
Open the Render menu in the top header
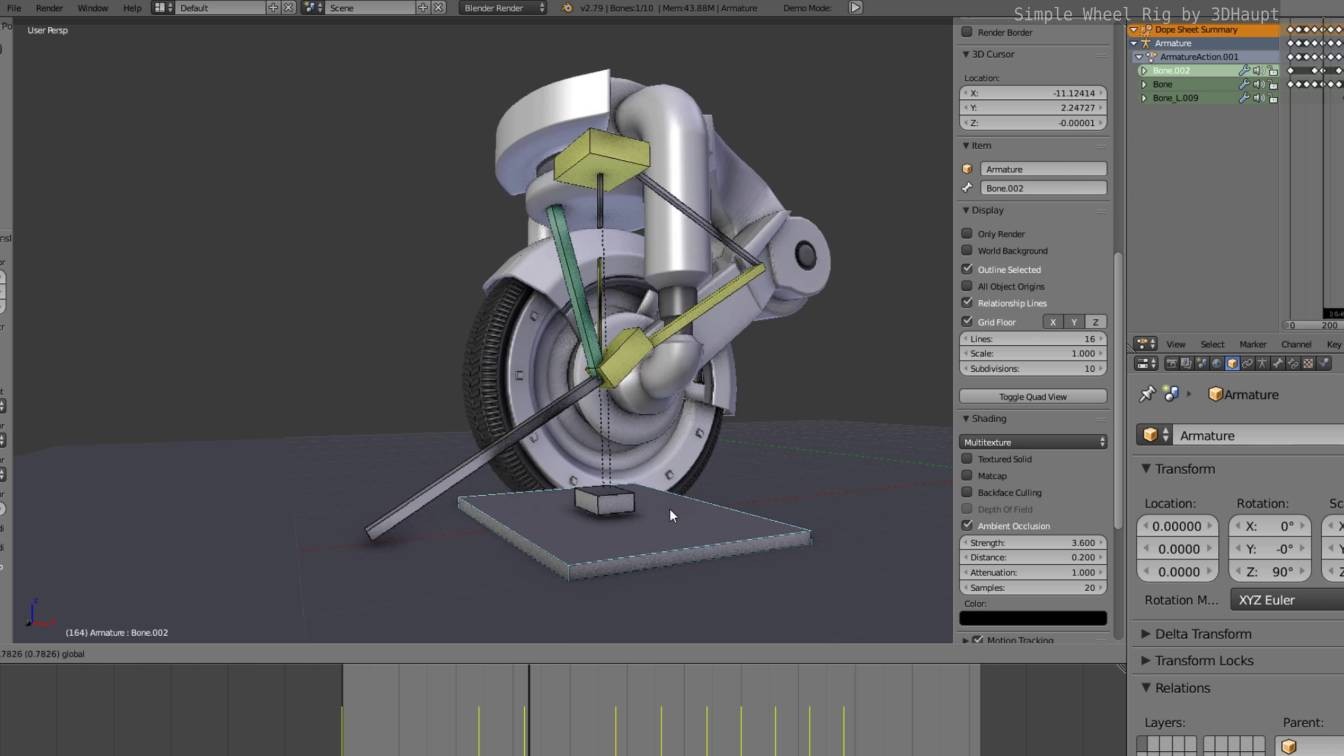click(x=48, y=8)
